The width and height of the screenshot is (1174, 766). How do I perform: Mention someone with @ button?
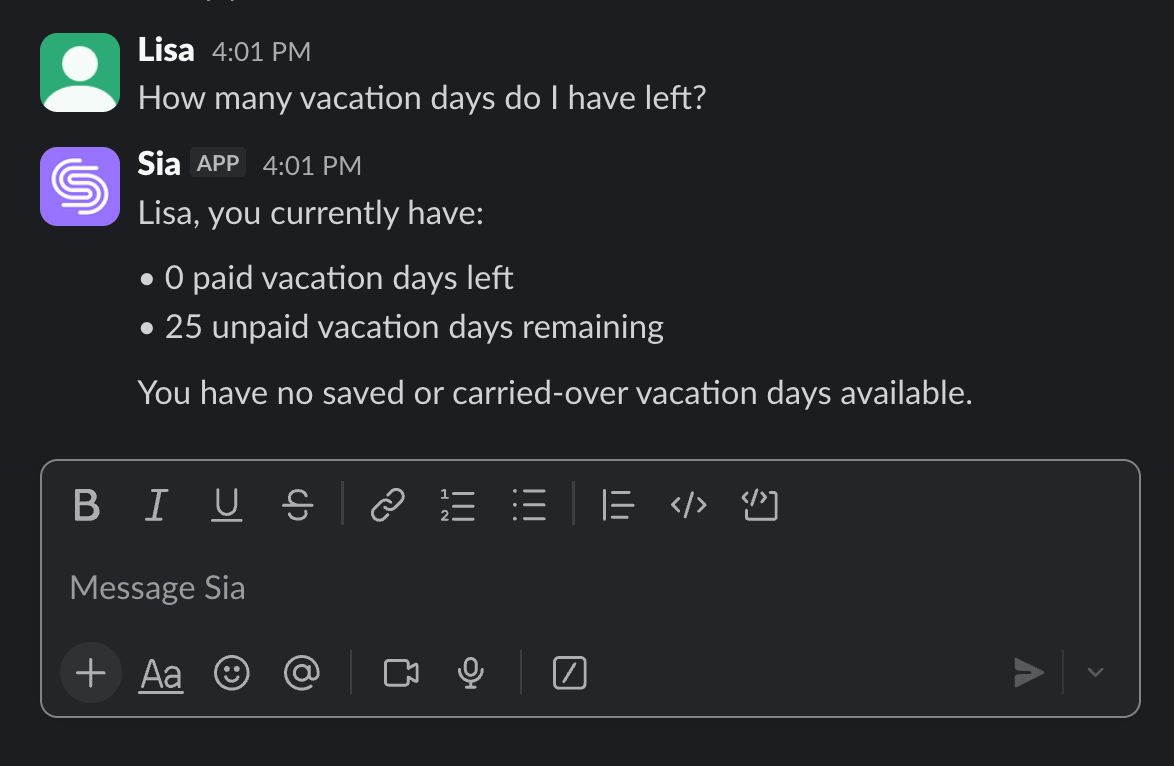(301, 674)
